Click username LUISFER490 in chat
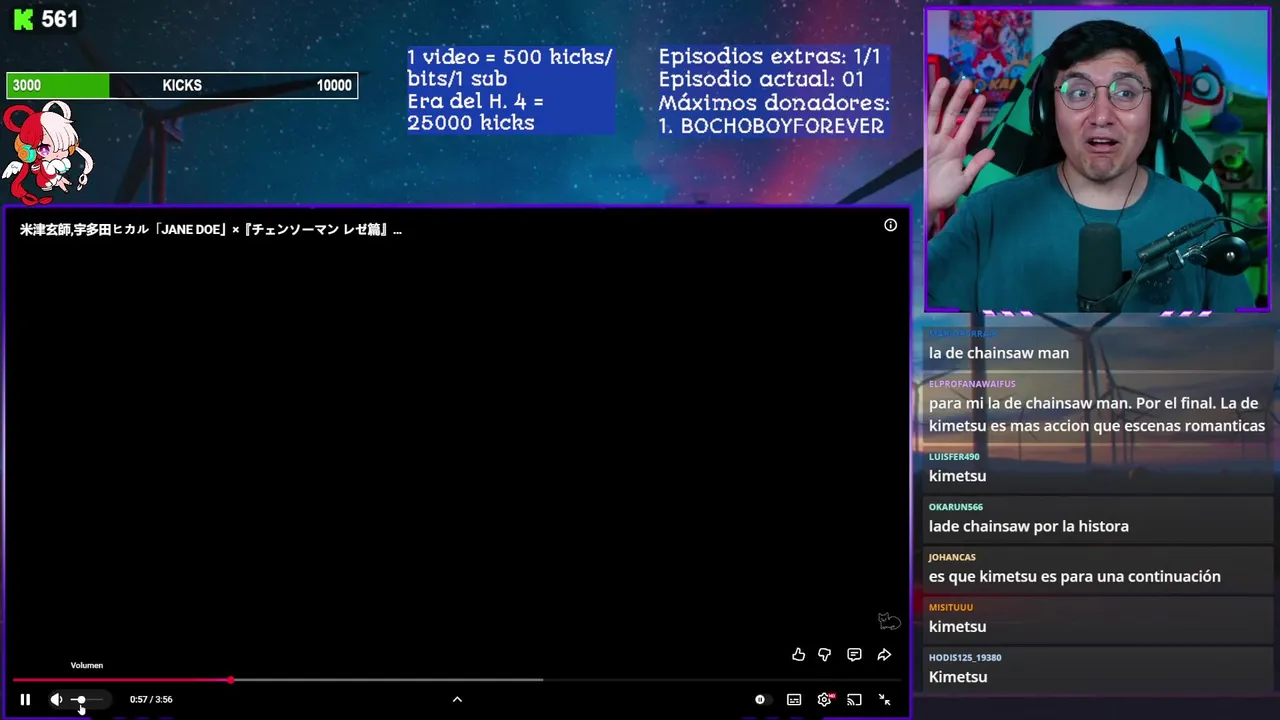The image size is (1280, 720). pyautogui.click(x=954, y=457)
